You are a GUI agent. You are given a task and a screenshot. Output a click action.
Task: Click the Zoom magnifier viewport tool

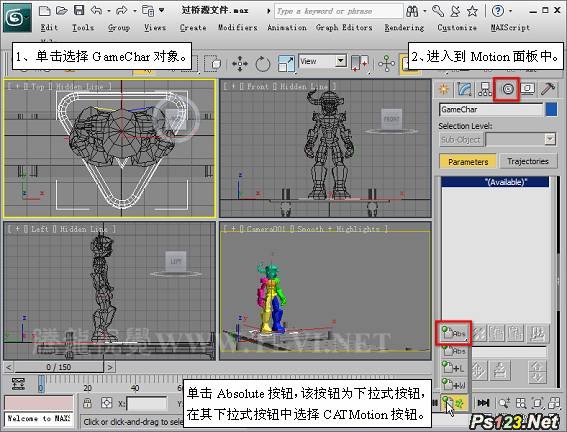tap(504, 403)
